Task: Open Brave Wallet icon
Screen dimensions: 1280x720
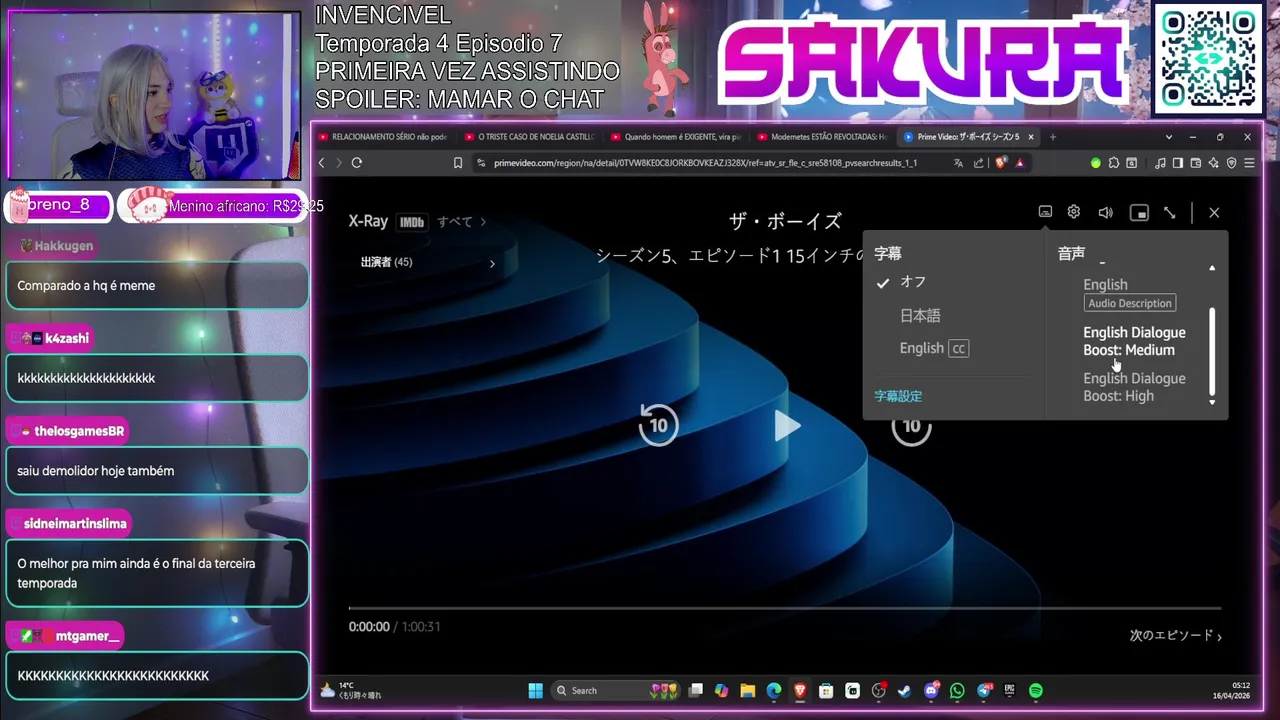Action: click(x=1196, y=163)
